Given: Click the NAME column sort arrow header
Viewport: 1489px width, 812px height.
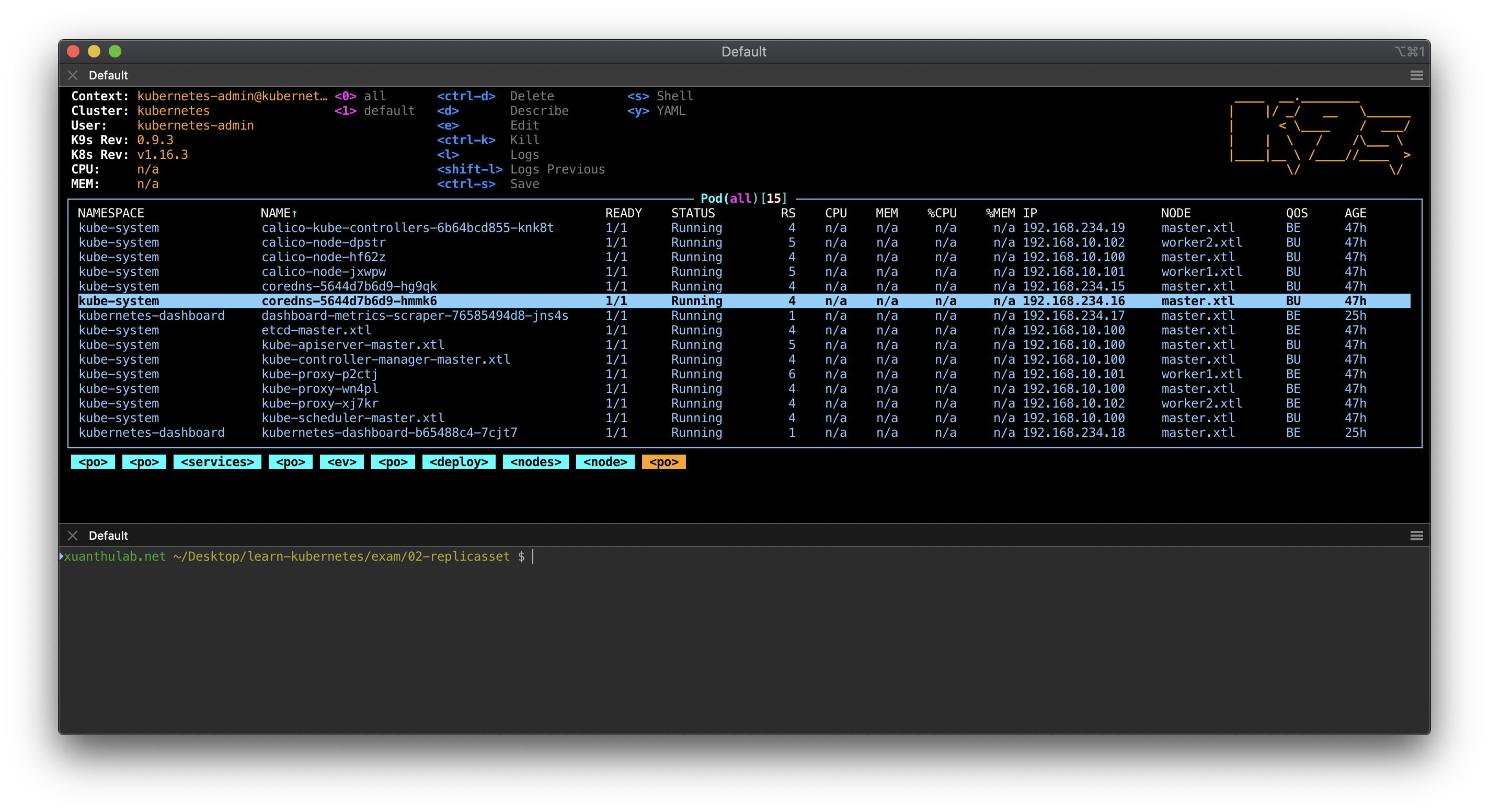Looking at the screenshot, I should coord(279,213).
